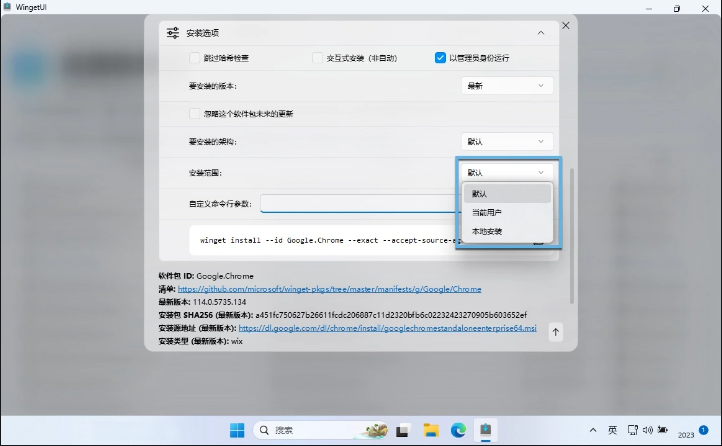Open the GitHub manifest link

click(330, 289)
